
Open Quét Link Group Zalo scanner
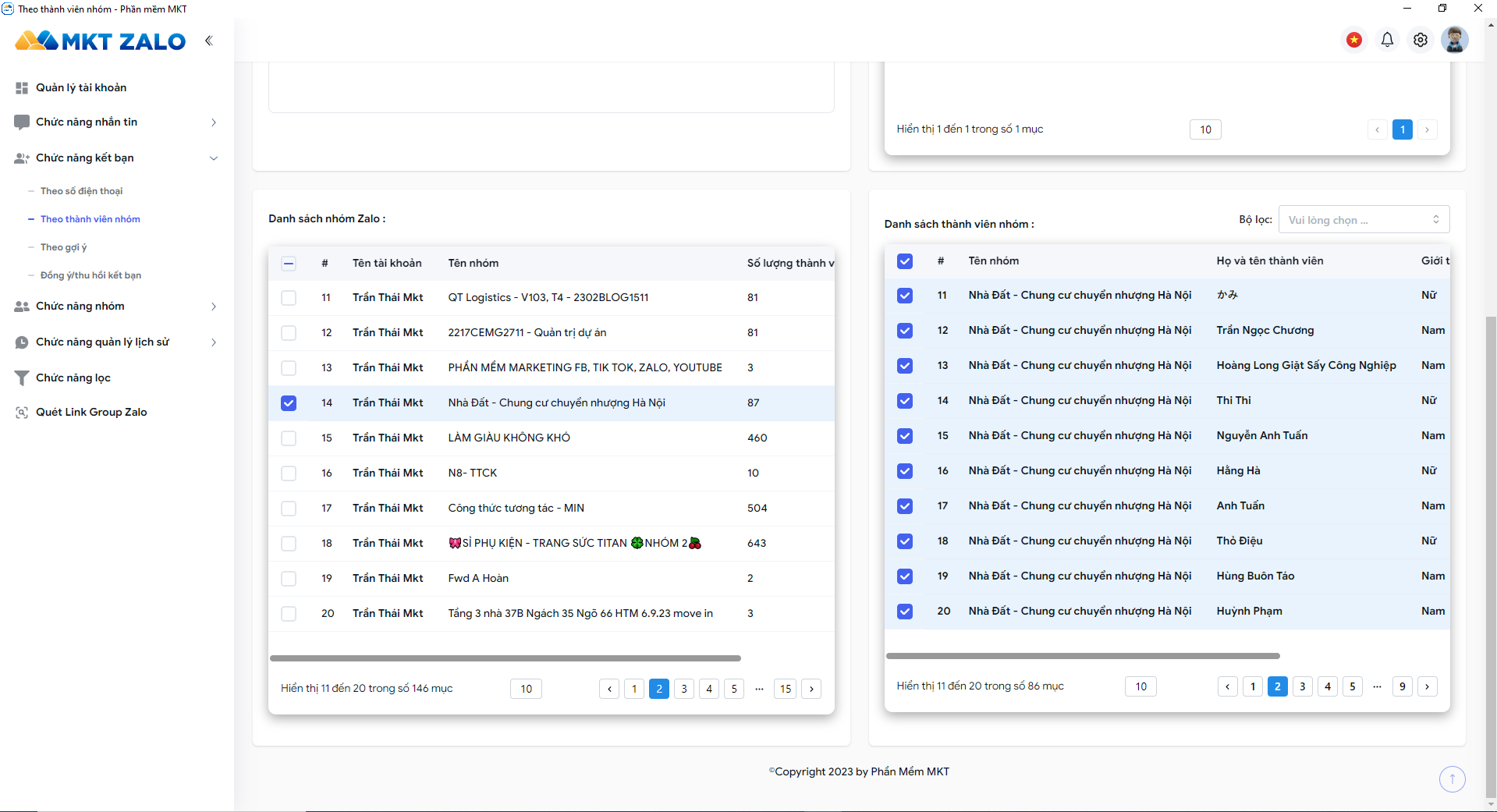pos(90,412)
